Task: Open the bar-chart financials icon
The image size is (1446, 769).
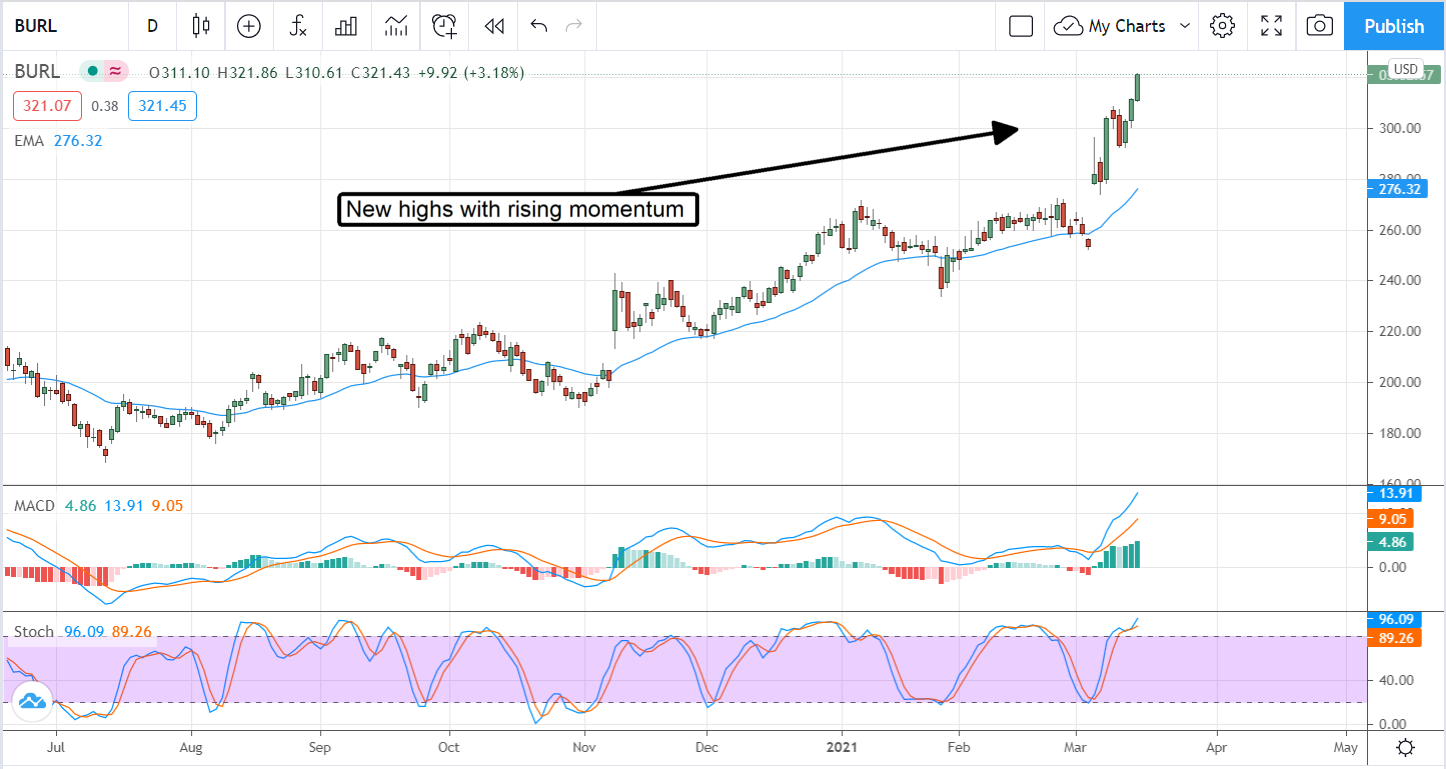Action: pos(346,26)
